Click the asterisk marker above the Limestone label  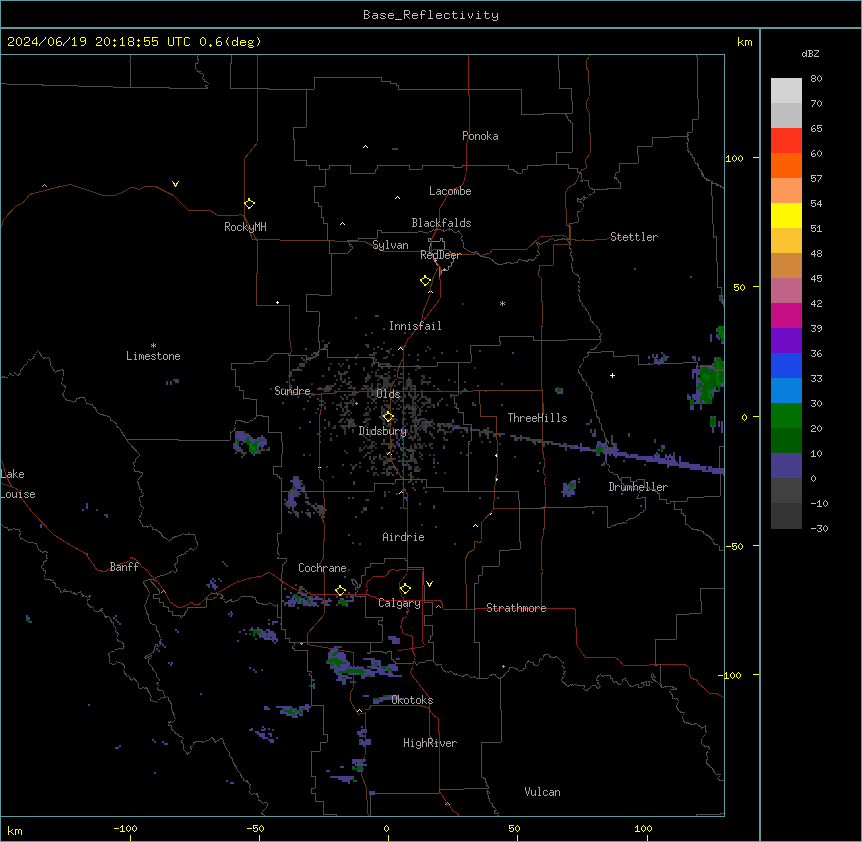click(153, 346)
